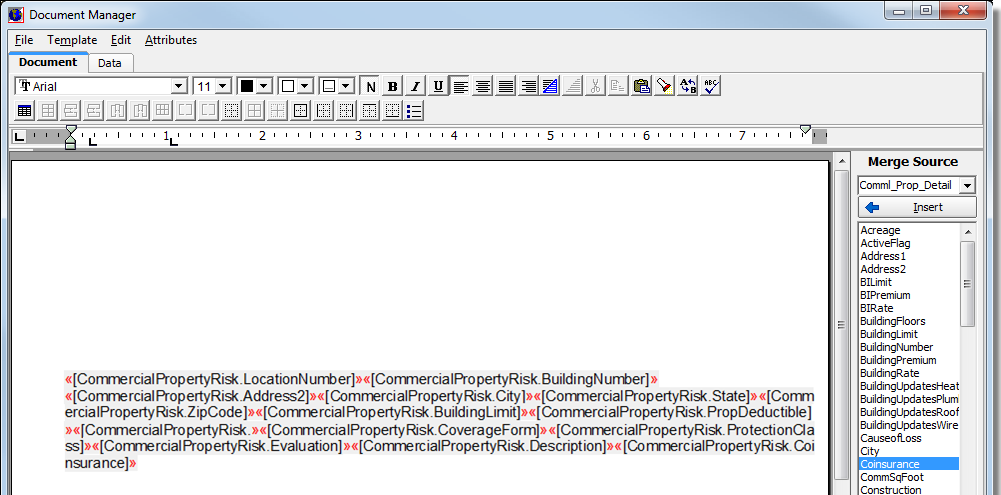Click the Insert button
This screenshot has height=495, width=1001.
(x=916, y=207)
